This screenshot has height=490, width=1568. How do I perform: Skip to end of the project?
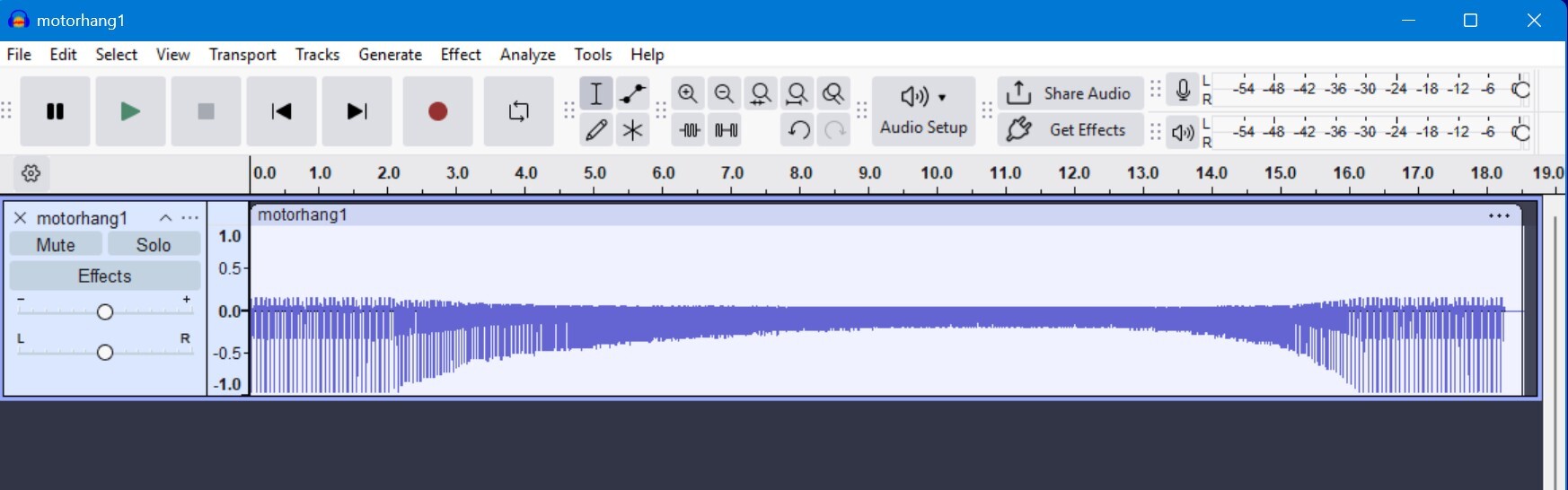click(357, 111)
